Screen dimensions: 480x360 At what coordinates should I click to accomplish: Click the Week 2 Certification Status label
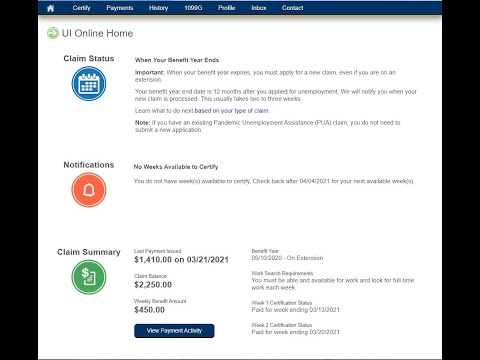click(282, 325)
